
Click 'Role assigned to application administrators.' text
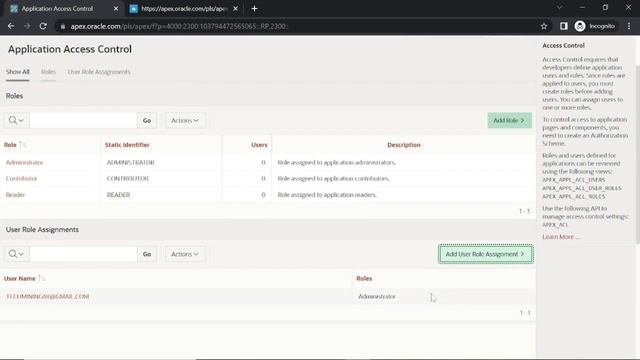point(337,162)
